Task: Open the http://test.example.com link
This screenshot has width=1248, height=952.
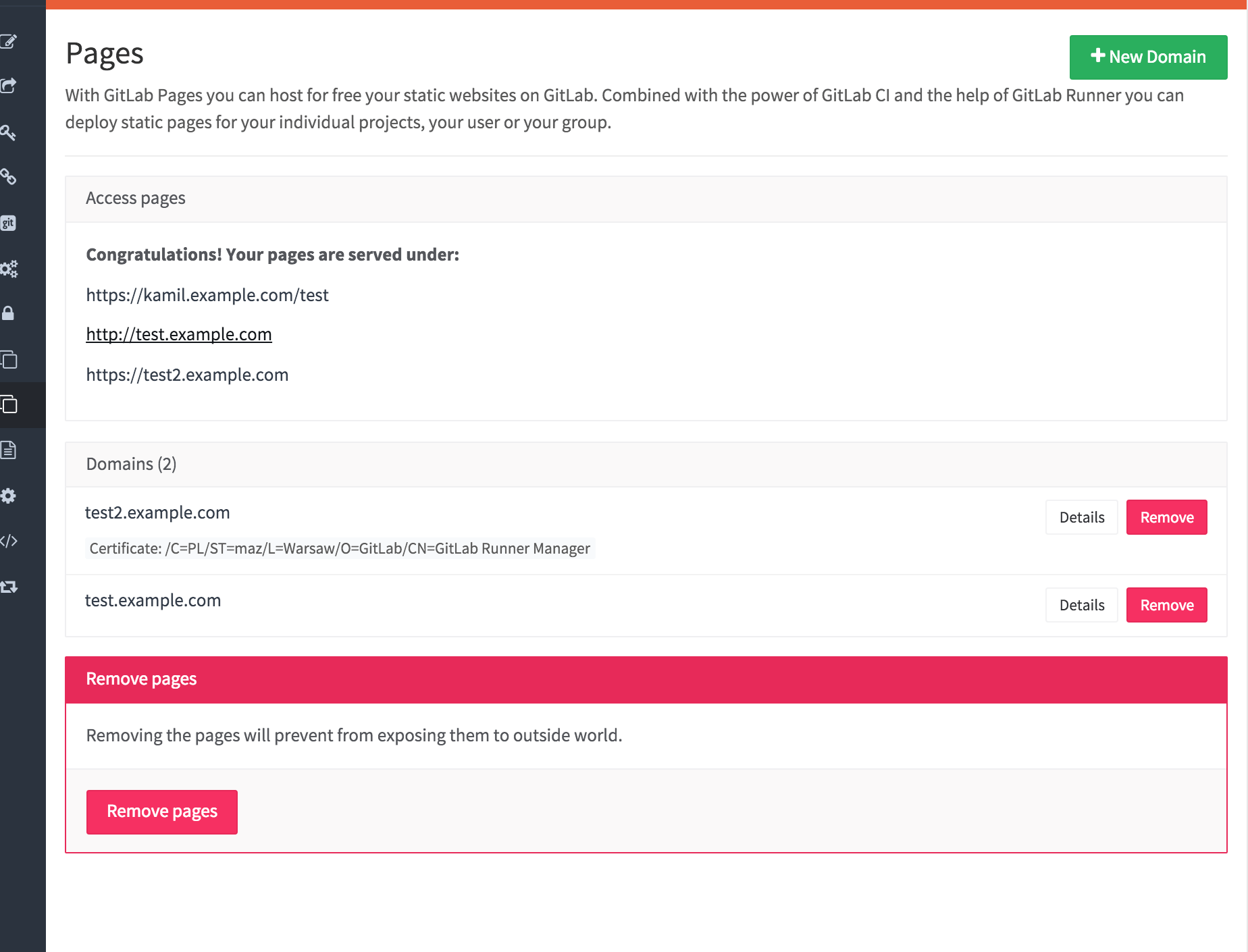Action: [179, 335]
